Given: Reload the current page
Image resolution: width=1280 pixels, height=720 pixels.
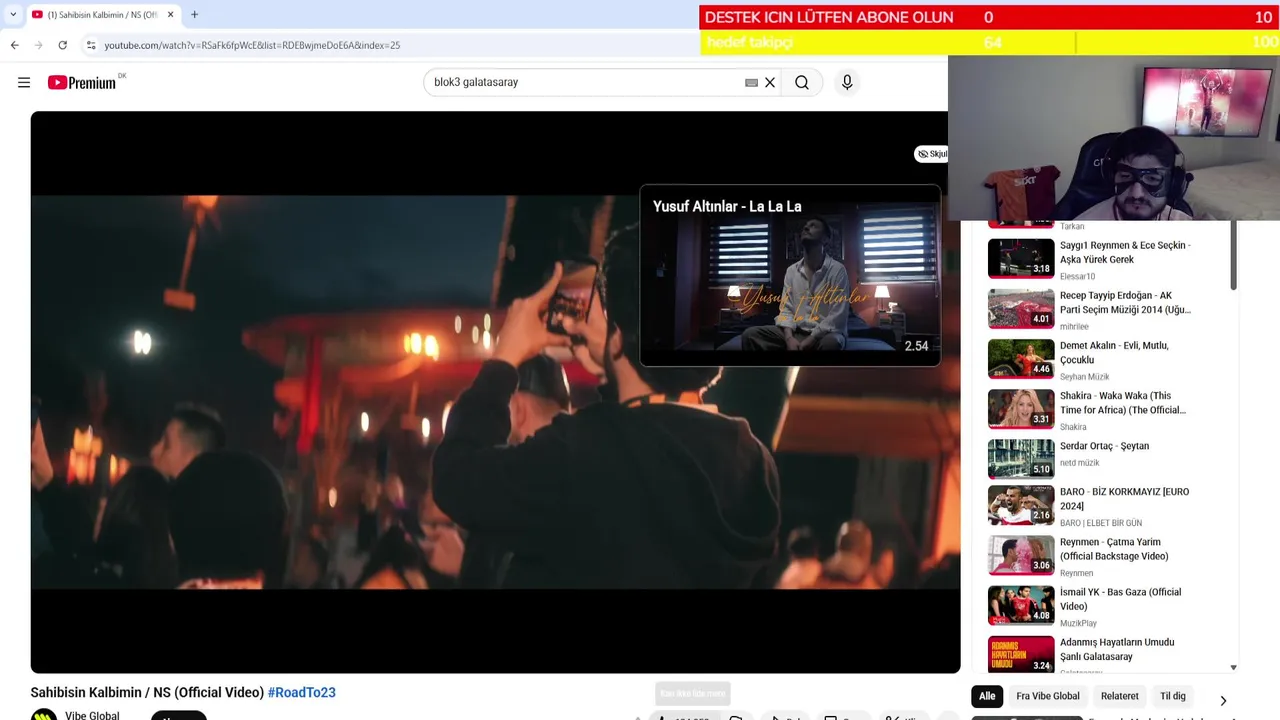Looking at the screenshot, I should click(x=62, y=45).
